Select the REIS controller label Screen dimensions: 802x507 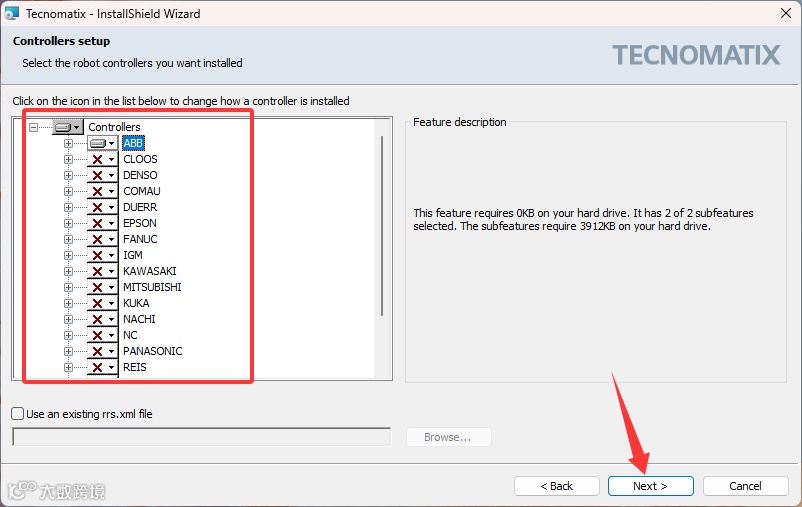coord(135,367)
